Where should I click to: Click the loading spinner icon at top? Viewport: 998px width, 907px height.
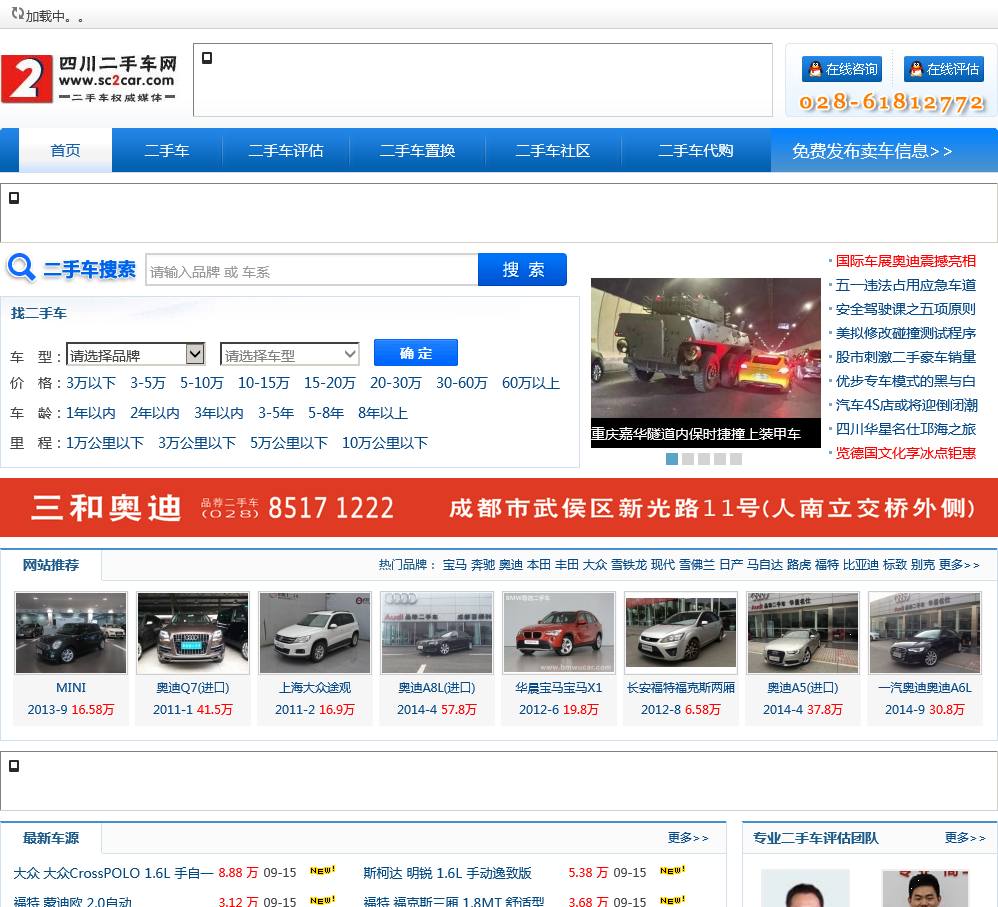pyautogui.click(x=17, y=14)
